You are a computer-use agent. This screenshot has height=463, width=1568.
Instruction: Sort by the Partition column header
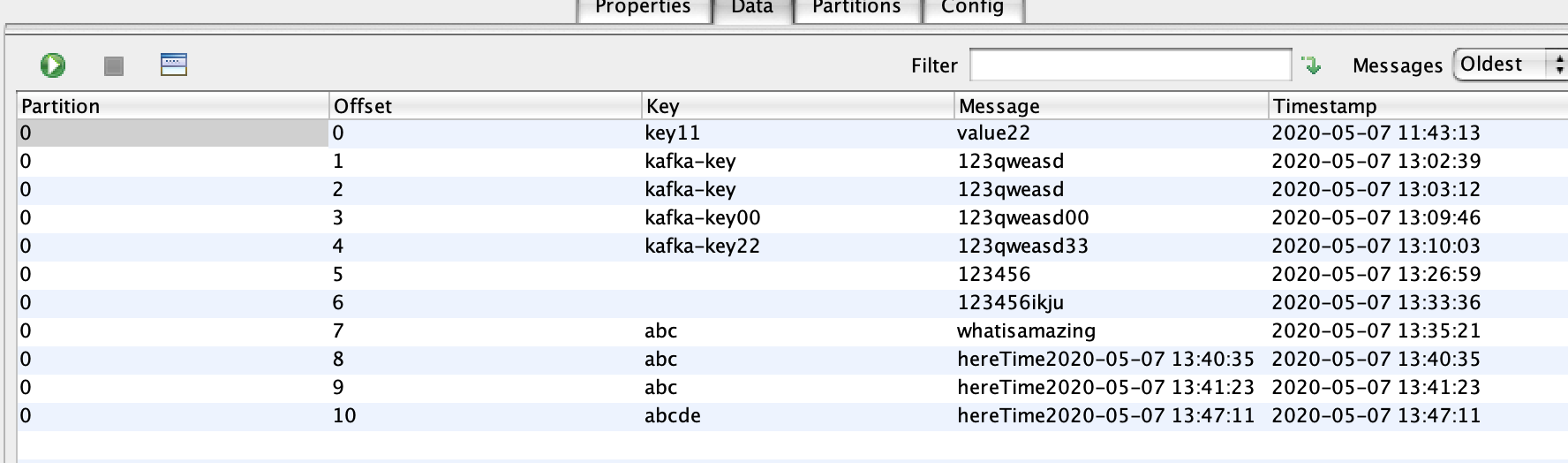coord(172,106)
